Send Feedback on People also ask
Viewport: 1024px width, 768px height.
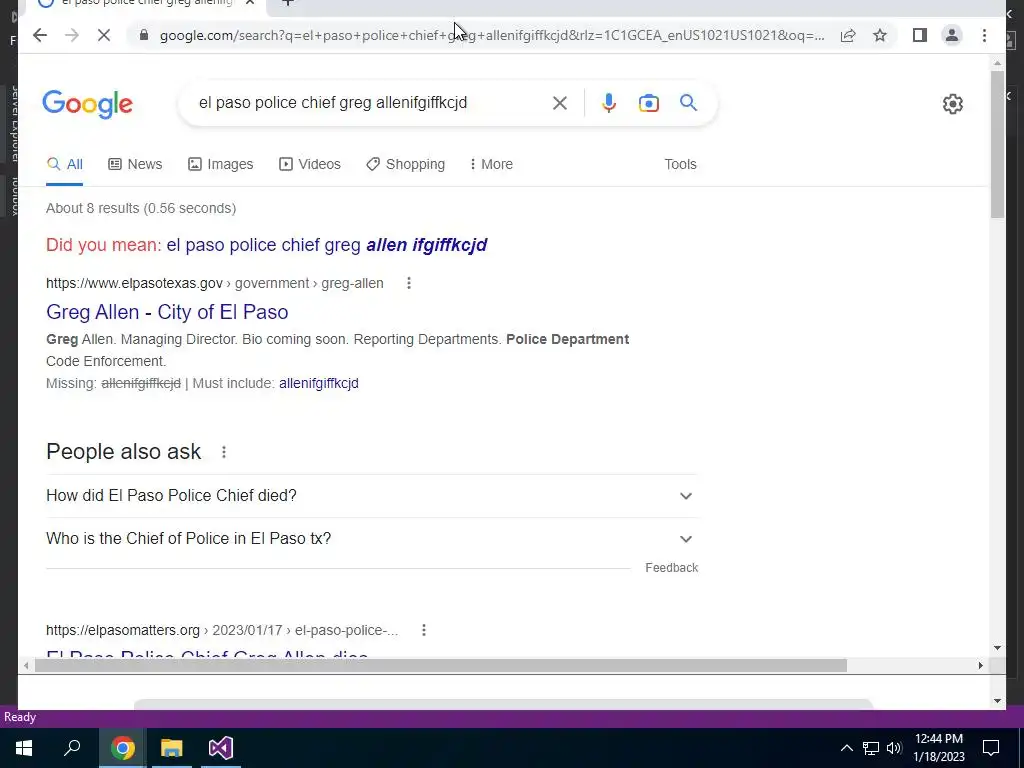(671, 568)
